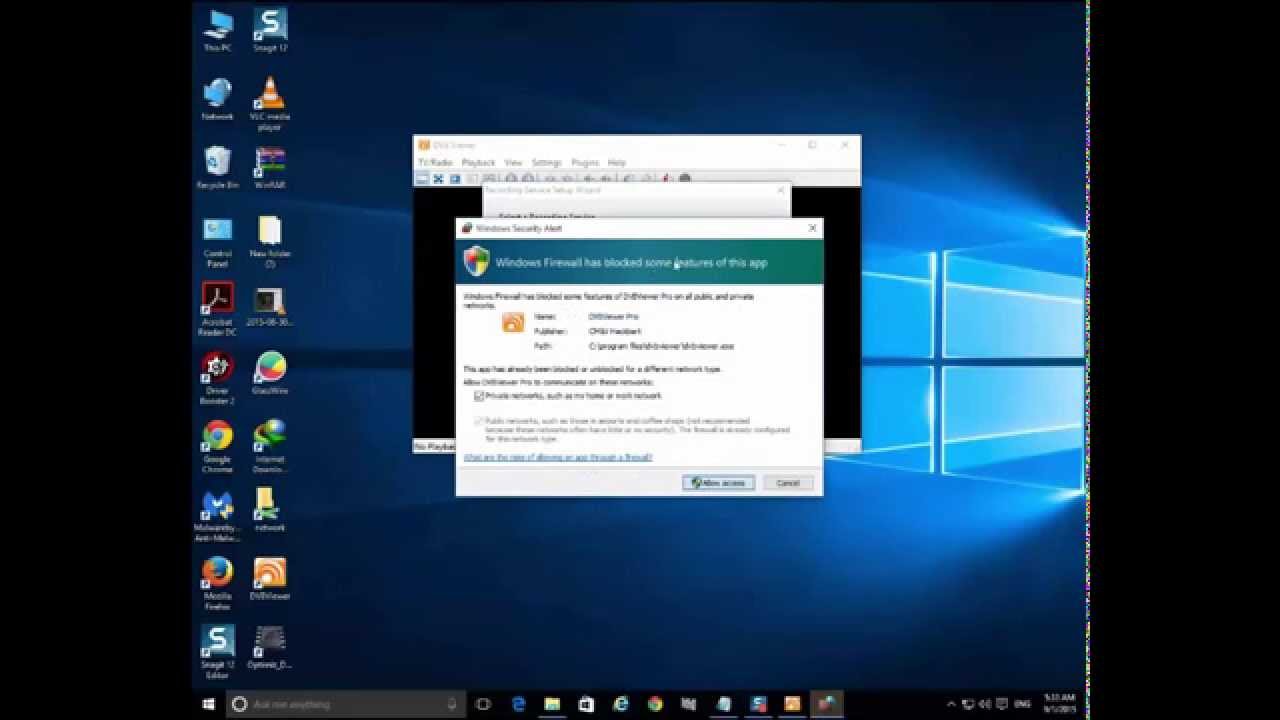This screenshot has width=1280, height=720.
Task: Select the network folder shortcut
Action: tap(269, 510)
